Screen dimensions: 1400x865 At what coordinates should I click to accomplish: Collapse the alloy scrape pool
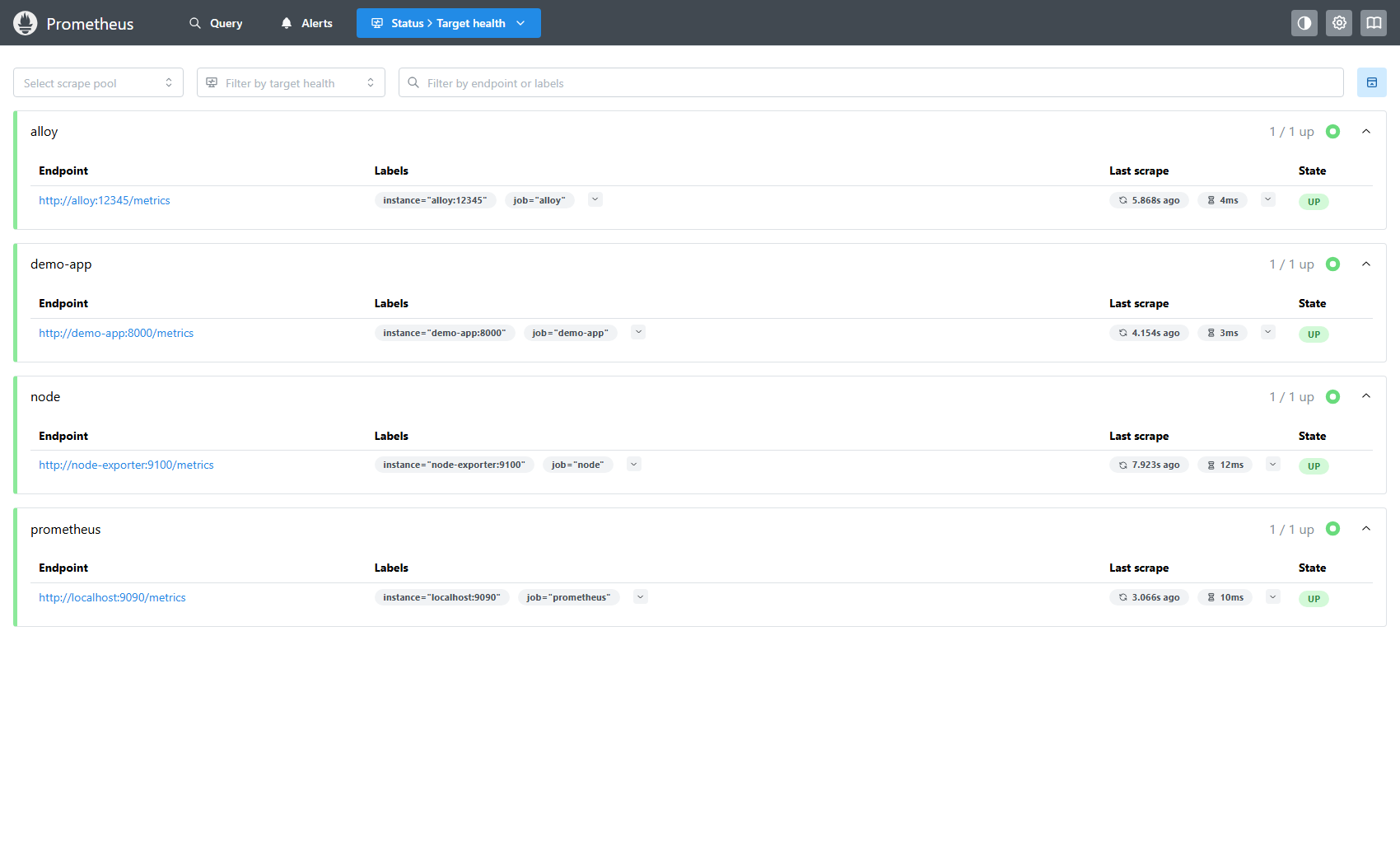coord(1366,132)
